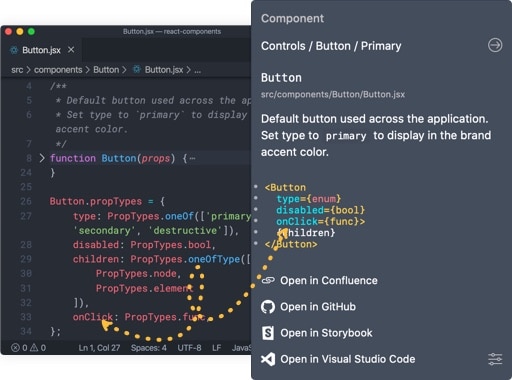
Task: Expand the breadcrumb ellipsis after Button.jsx
Action: pyautogui.click(x=198, y=70)
